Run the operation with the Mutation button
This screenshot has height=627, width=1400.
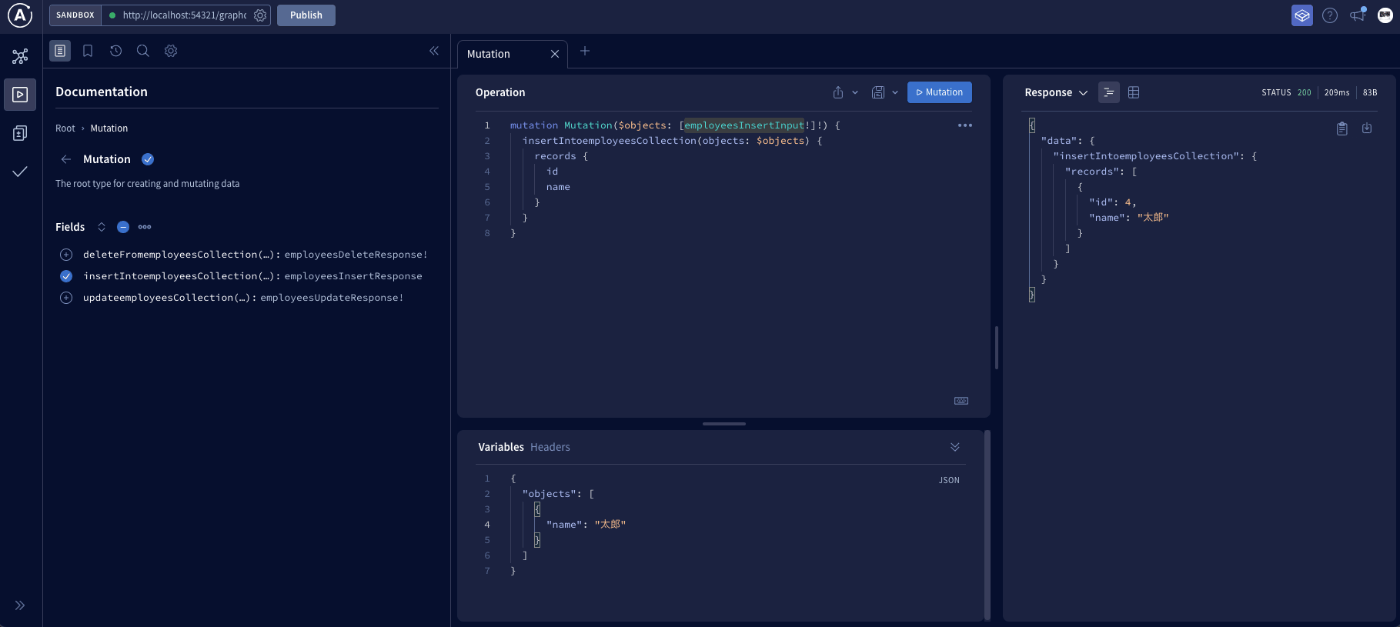point(939,92)
